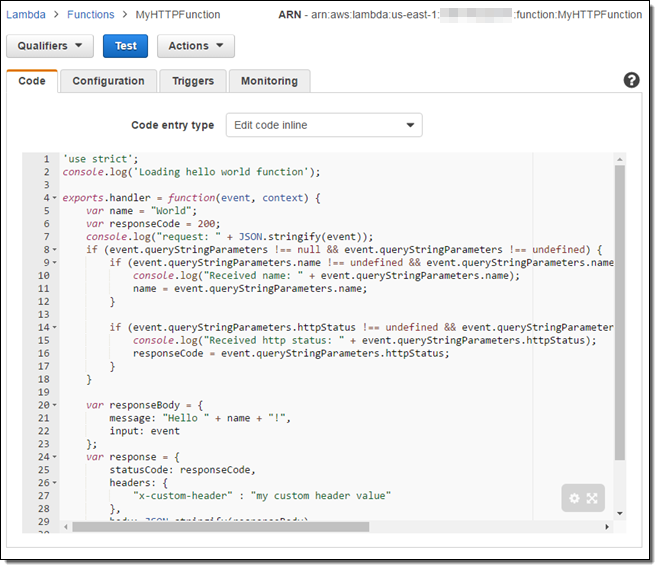Image resolution: width=660 pixels, height=570 pixels.
Task: Fold the httpStatus if block at line 14
Action: point(53,328)
